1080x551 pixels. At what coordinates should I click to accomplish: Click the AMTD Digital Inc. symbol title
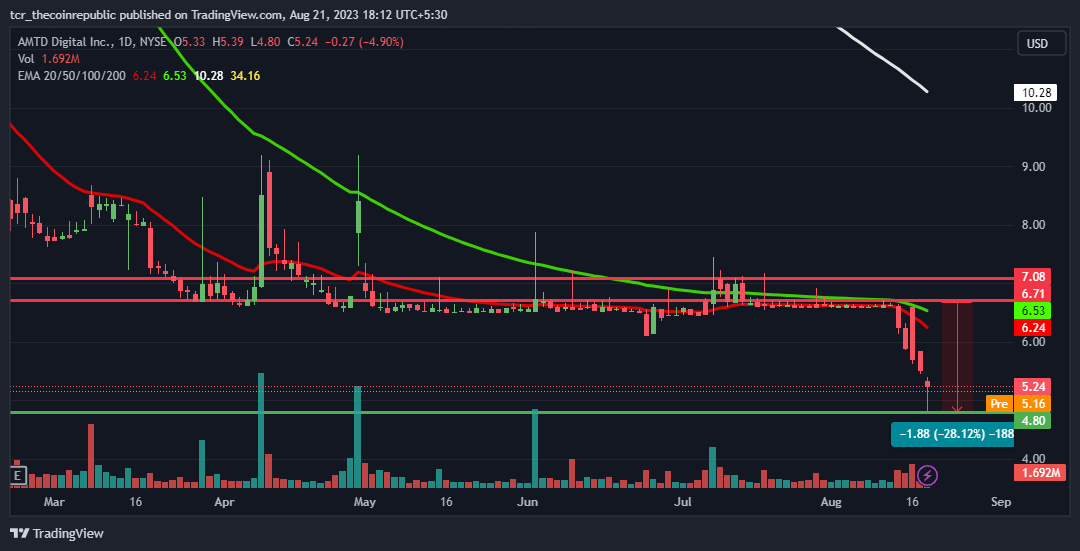pos(63,42)
